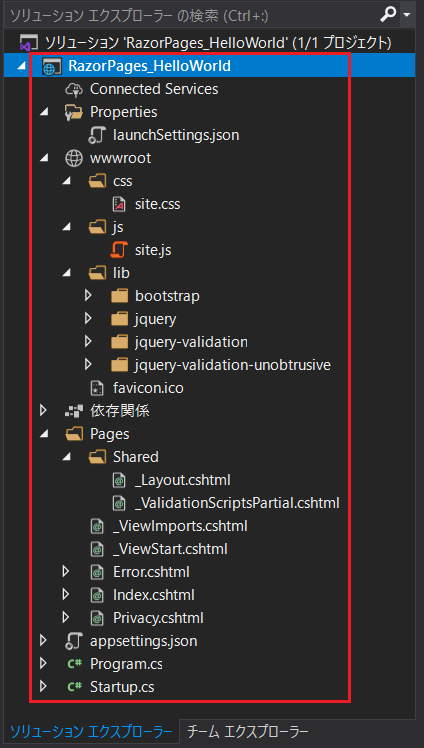Viewport: 424px width, 748px height.
Task: Select _Layout.cshtml file name
Action: tap(183, 480)
